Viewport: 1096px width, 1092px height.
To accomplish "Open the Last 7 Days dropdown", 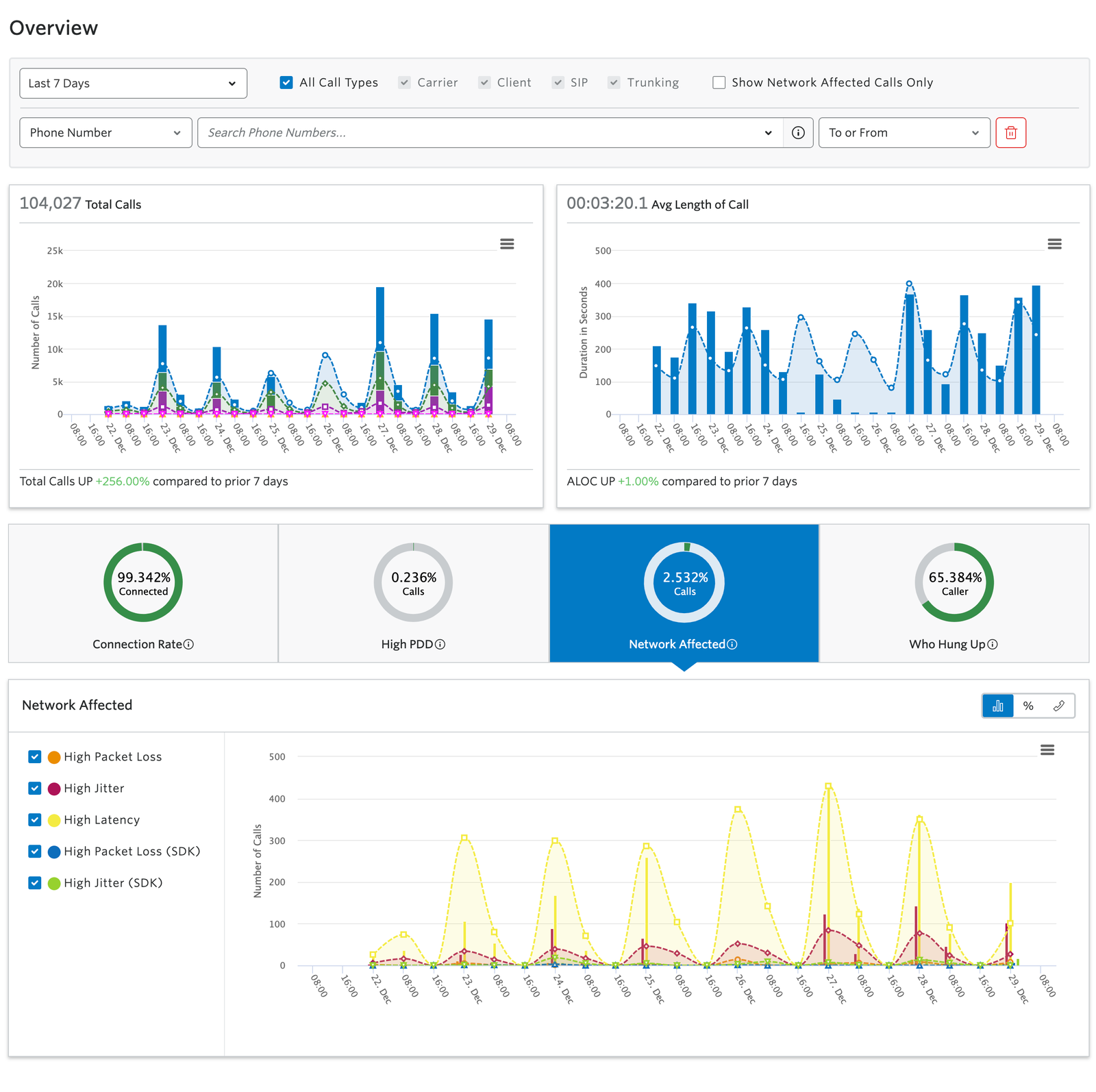I will tap(133, 83).
